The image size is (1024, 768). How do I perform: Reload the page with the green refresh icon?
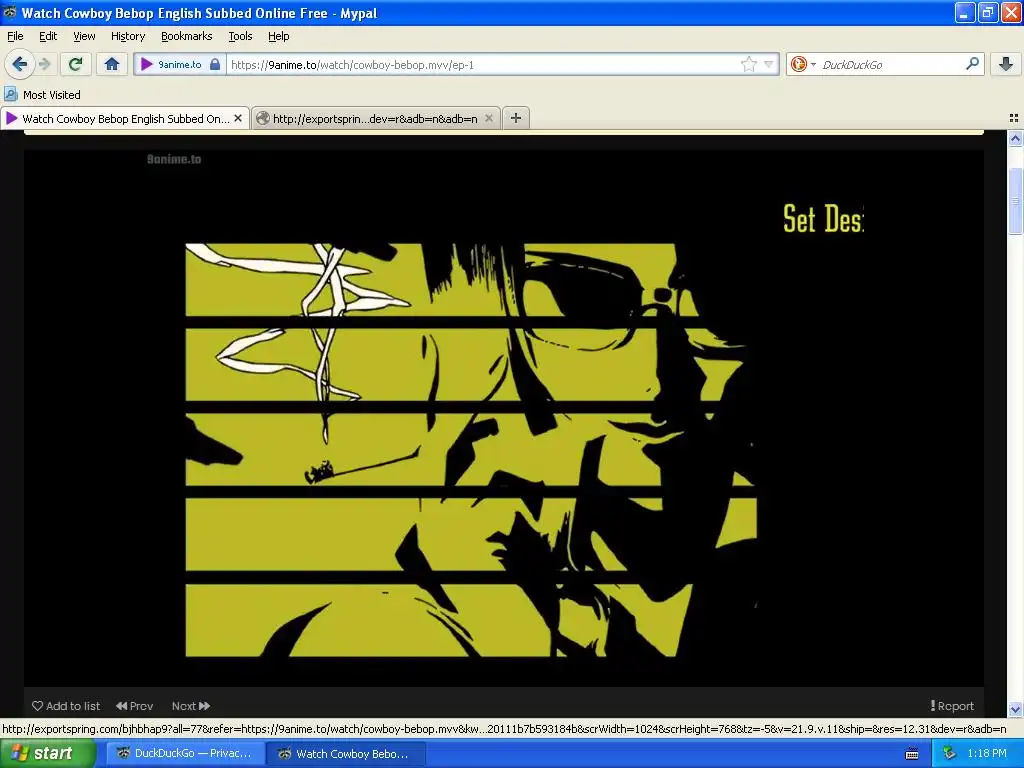point(76,64)
